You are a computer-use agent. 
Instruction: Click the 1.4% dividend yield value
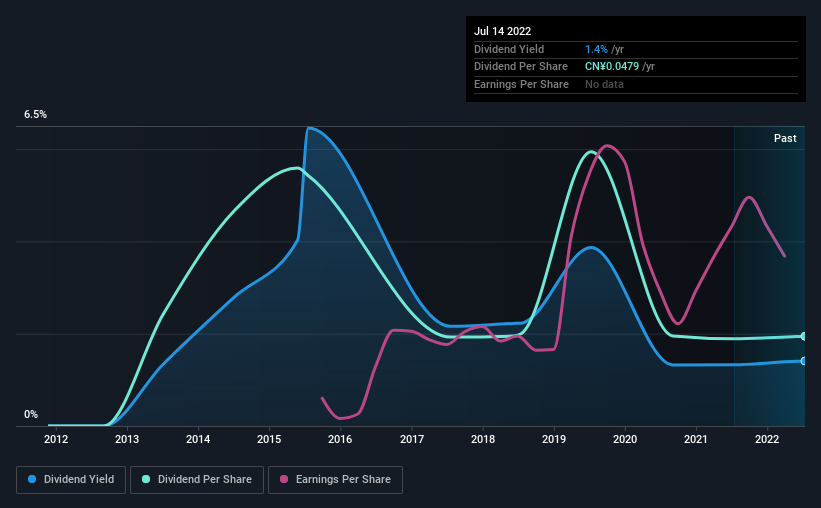point(596,49)
